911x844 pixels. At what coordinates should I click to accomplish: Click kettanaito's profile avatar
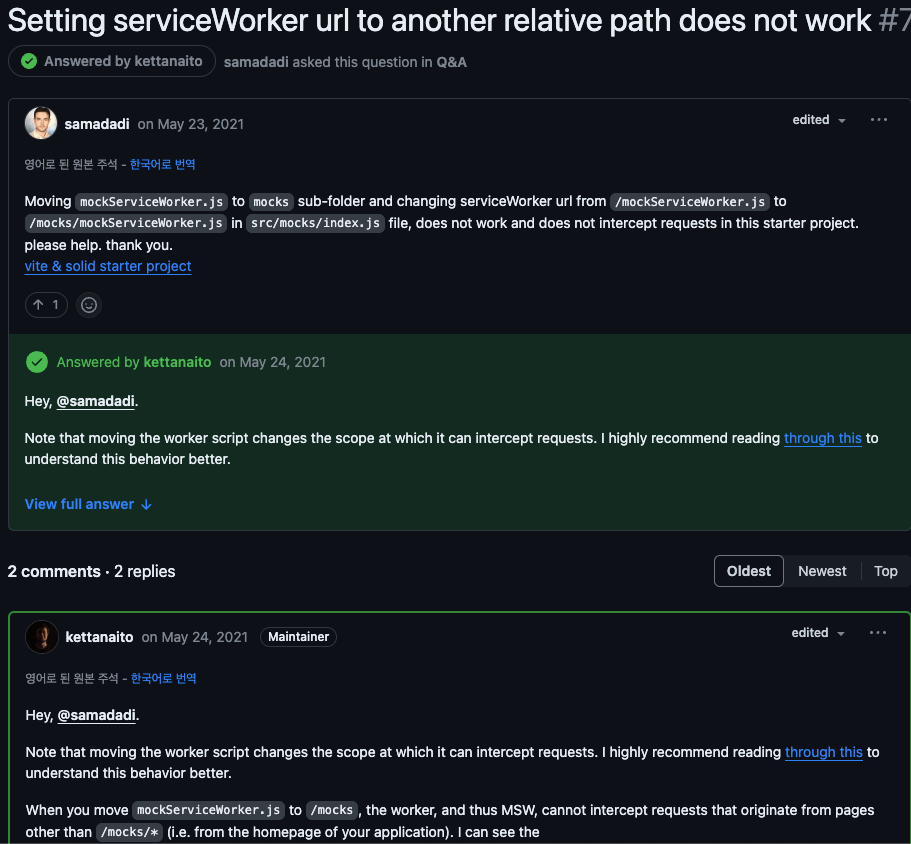pyautogui.click(x=42, y=637)
